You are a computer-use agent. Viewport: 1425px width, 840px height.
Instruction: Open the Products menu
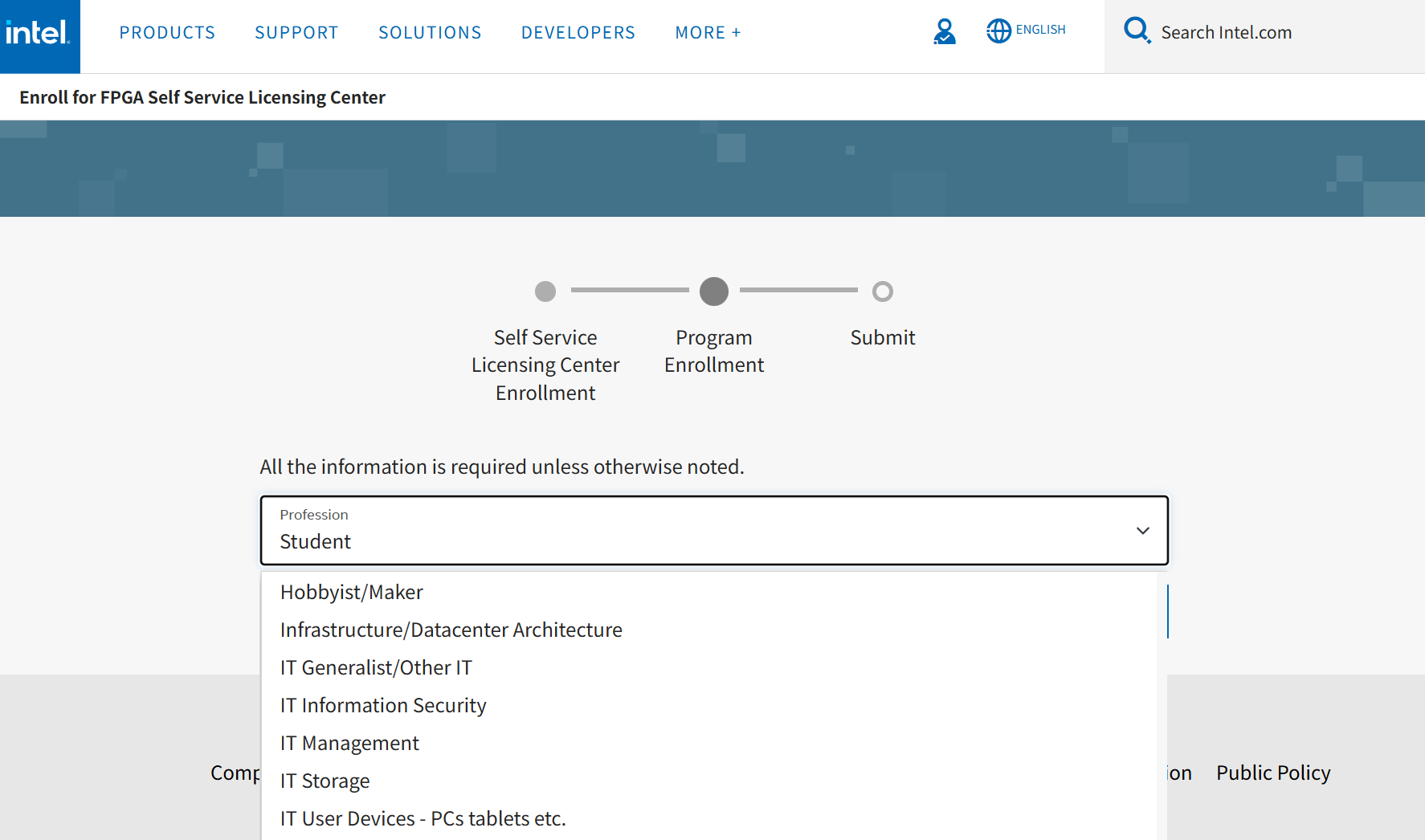[x=167, y=33]
